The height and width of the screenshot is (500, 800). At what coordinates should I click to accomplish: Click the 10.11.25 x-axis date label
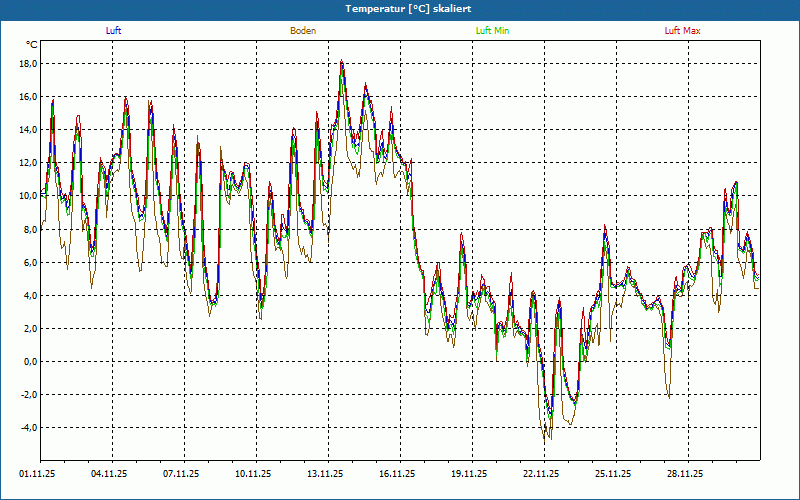(253, 474)
